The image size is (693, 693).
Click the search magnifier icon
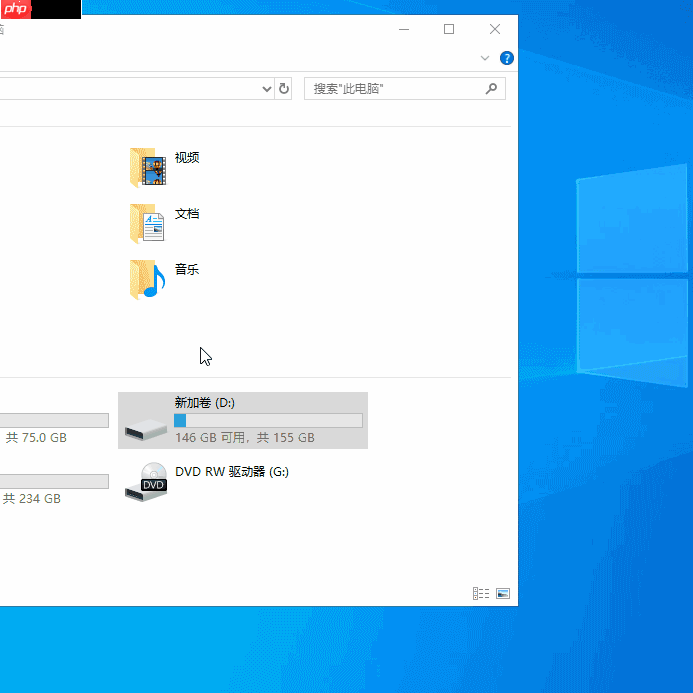pos(491,89)
